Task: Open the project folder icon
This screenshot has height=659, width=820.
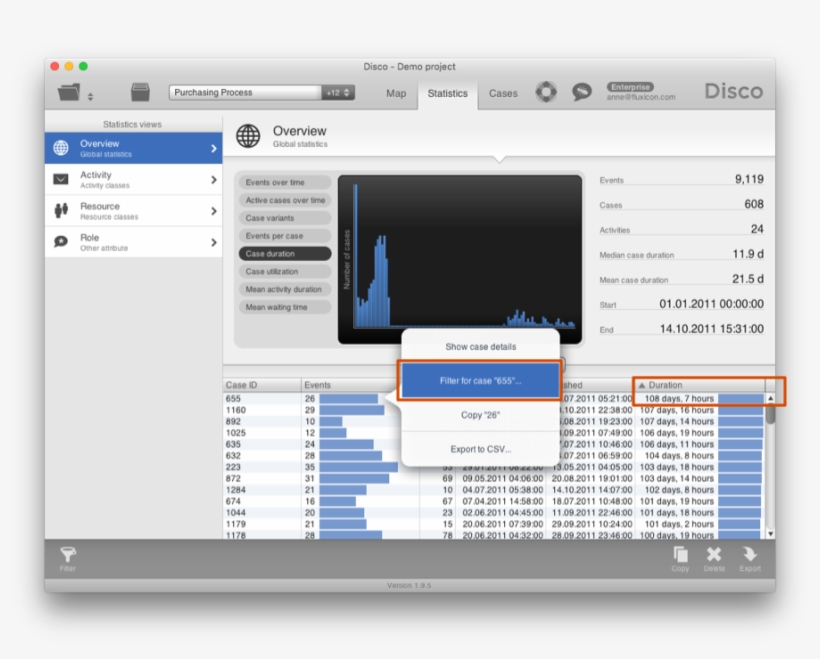Action: tap(69, 93)
